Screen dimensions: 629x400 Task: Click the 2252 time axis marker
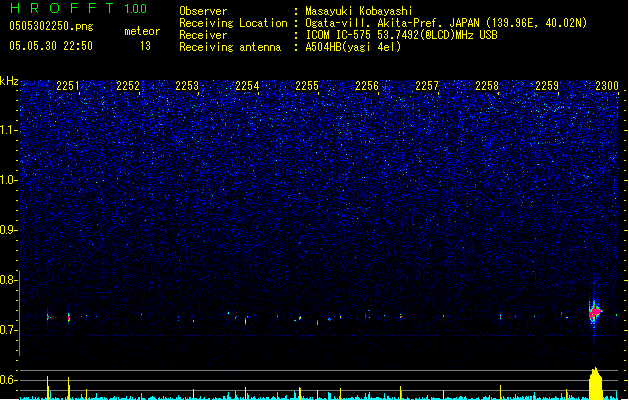128,86
